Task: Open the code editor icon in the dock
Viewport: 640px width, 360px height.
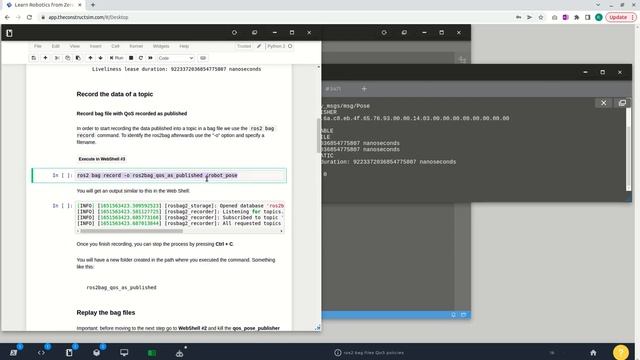Action: coord(41,353)
